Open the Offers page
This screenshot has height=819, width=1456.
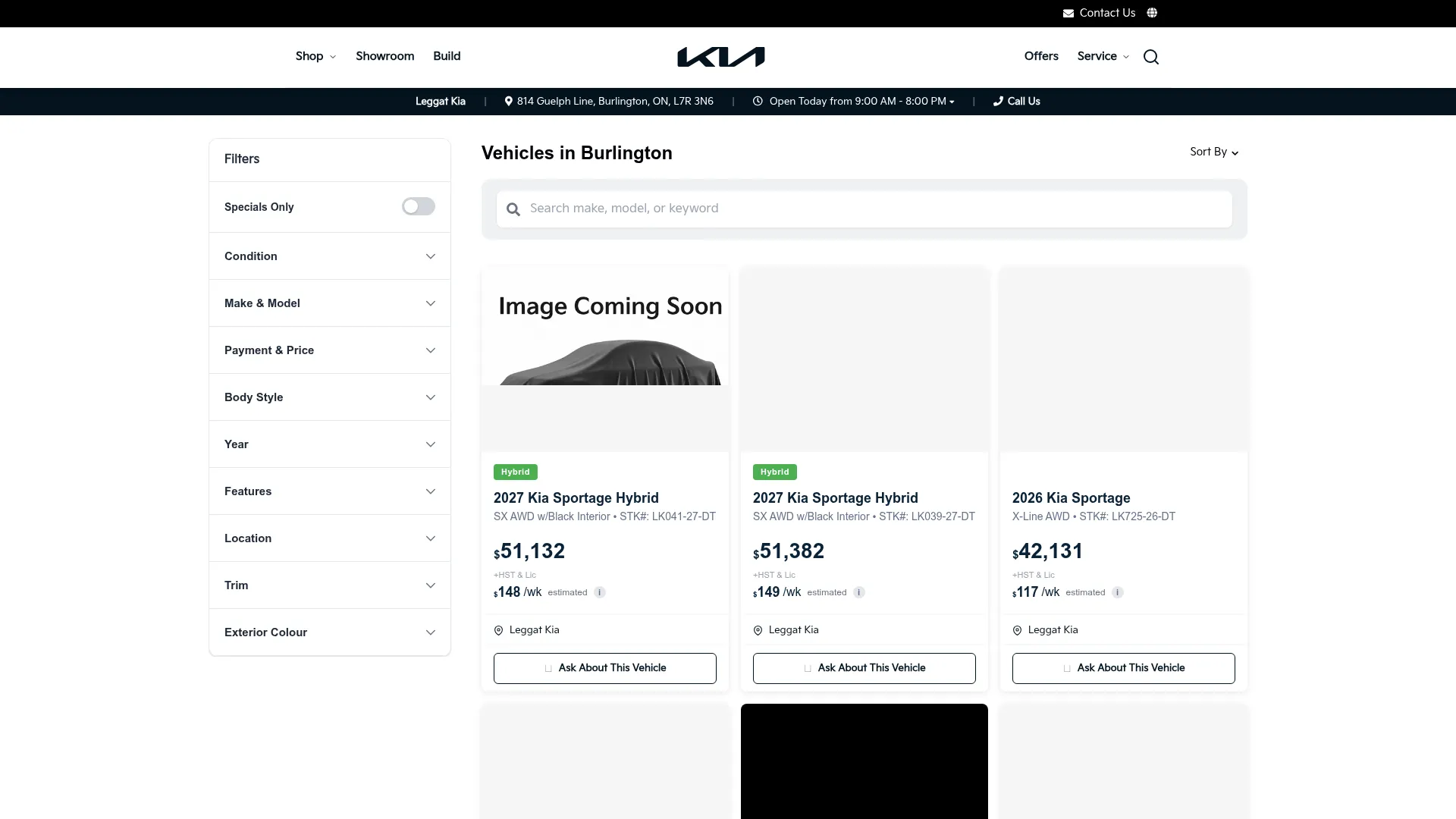(x=1041, y=56)
